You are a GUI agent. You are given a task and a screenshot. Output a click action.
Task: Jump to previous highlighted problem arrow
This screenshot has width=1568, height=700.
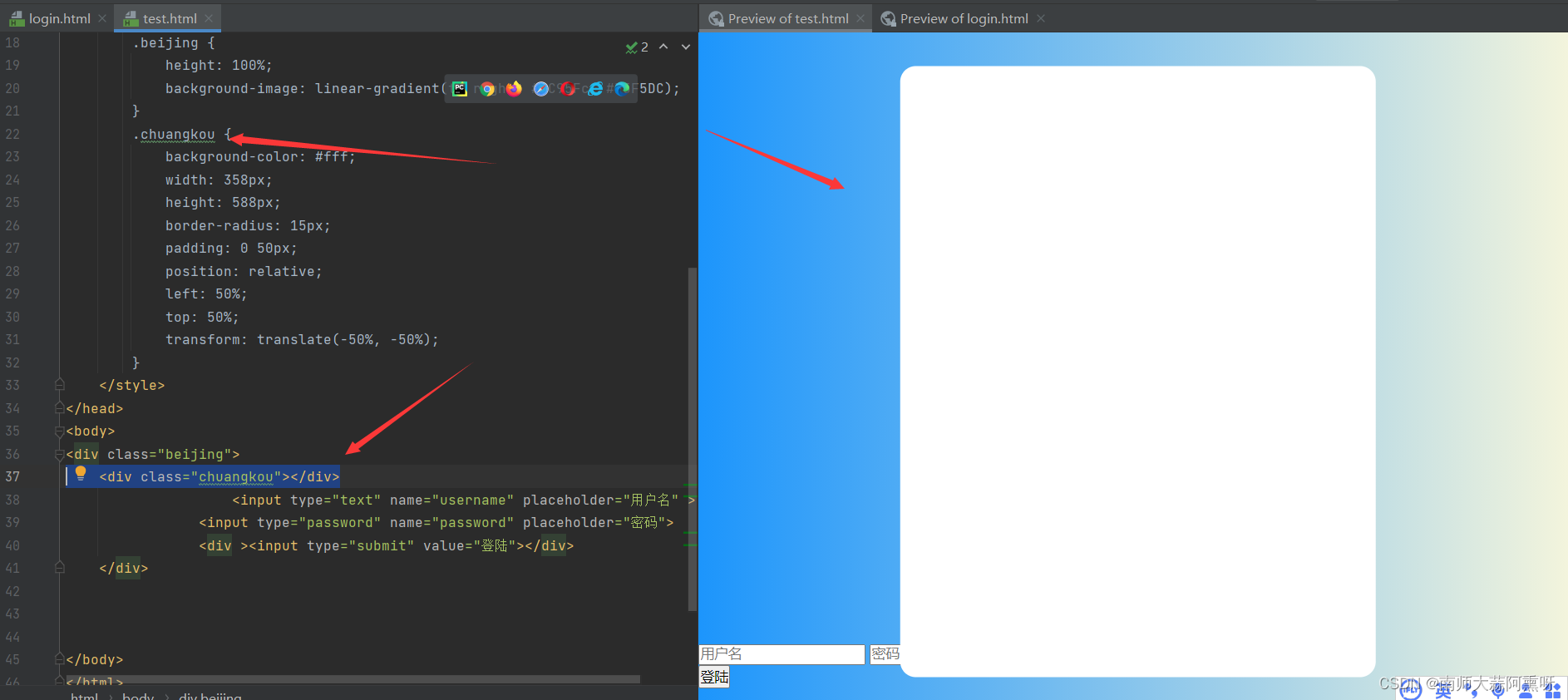tap(663, 47)
